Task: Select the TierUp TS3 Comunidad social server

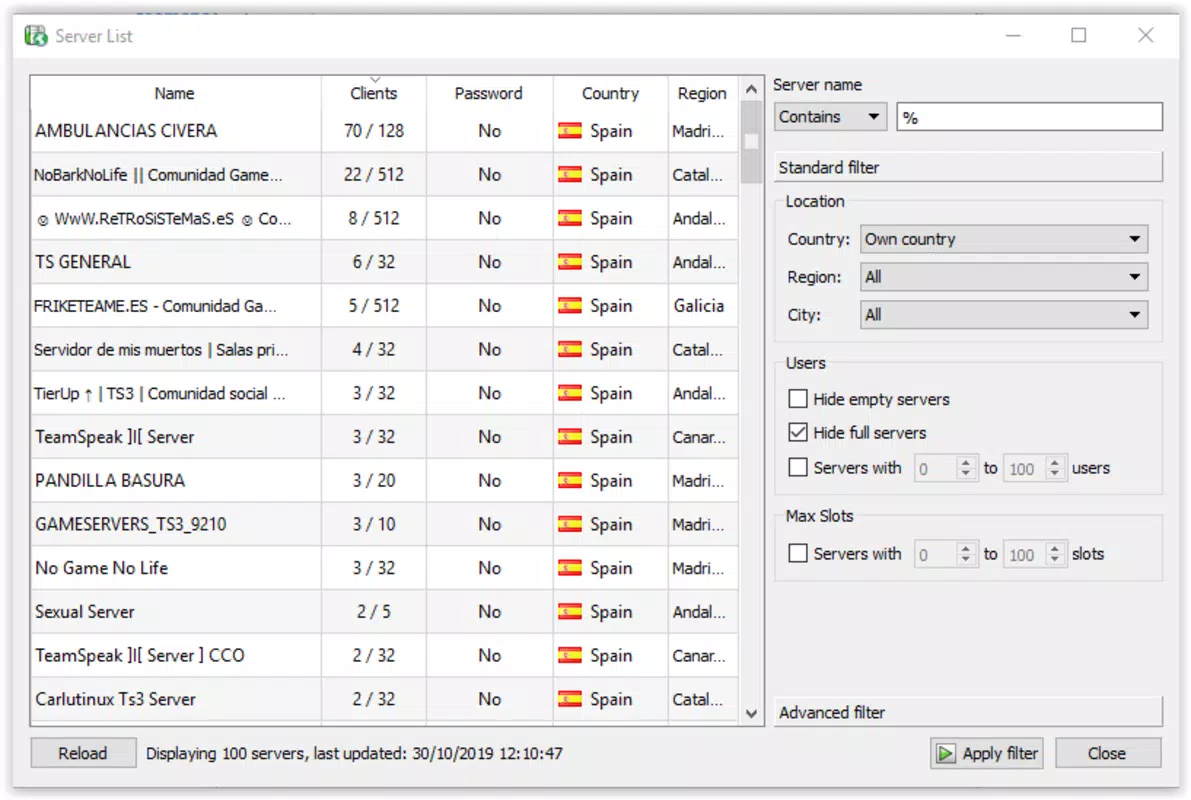Action: [x=384, y=394]
